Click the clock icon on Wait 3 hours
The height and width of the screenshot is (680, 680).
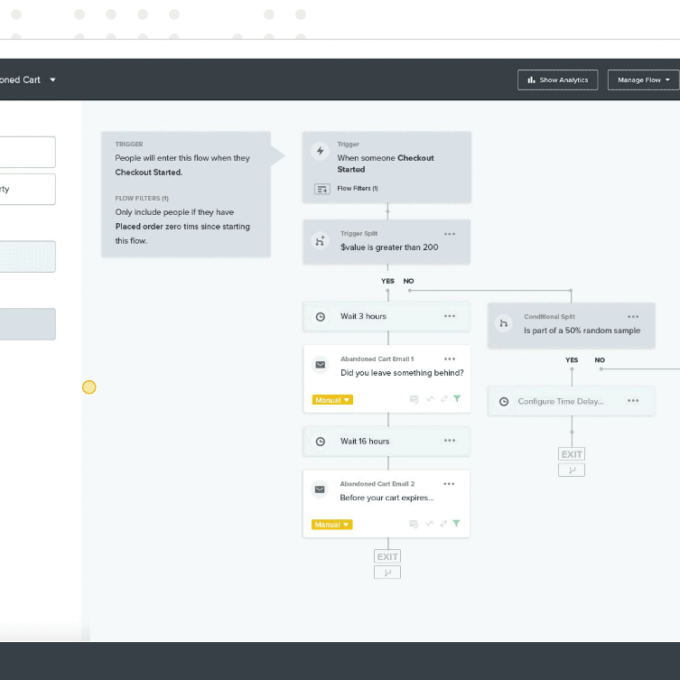point(320,317)
